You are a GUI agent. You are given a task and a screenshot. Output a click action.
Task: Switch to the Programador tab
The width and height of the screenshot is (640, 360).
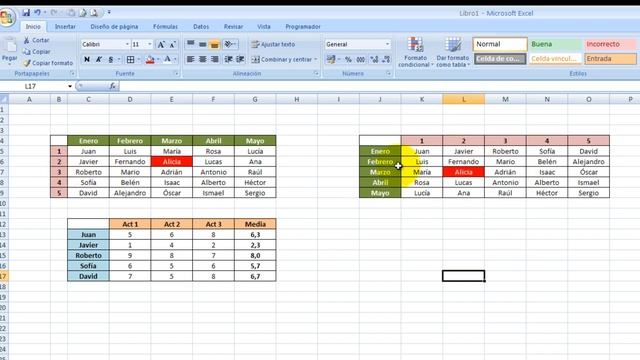click(x=303, y=27)
